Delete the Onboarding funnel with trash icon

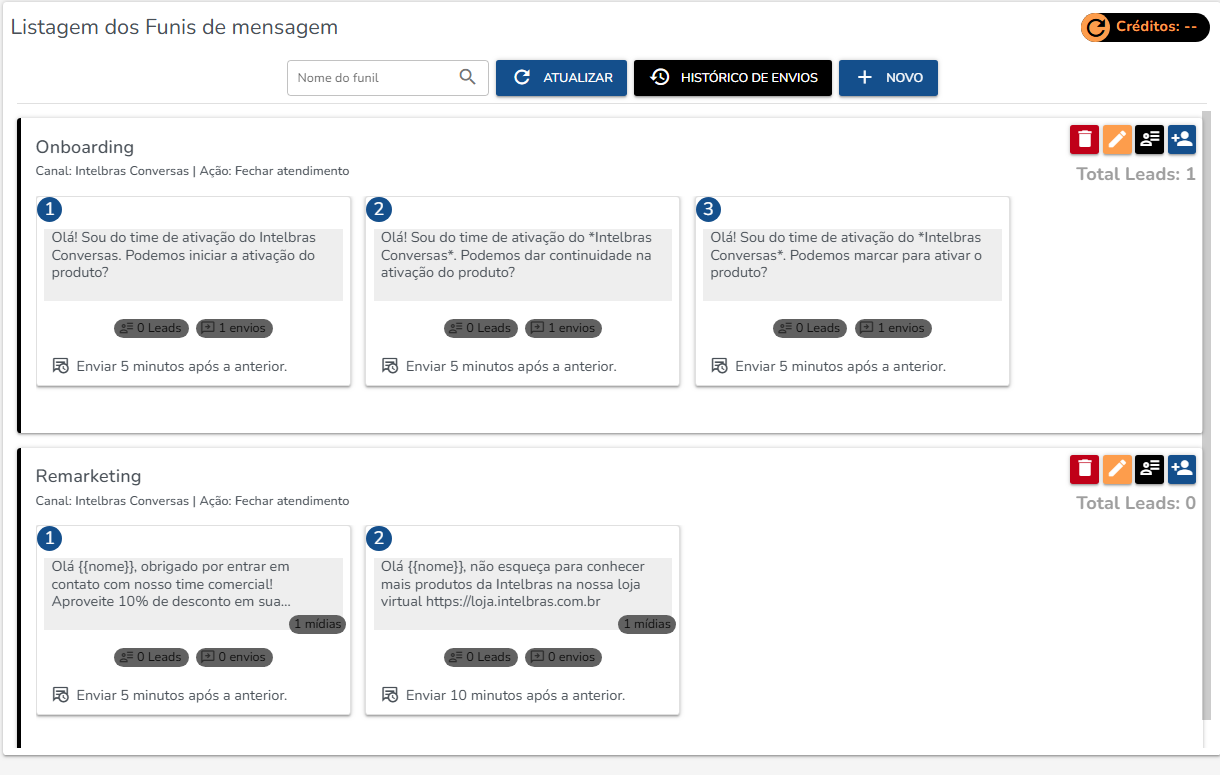click(1084, 139)
